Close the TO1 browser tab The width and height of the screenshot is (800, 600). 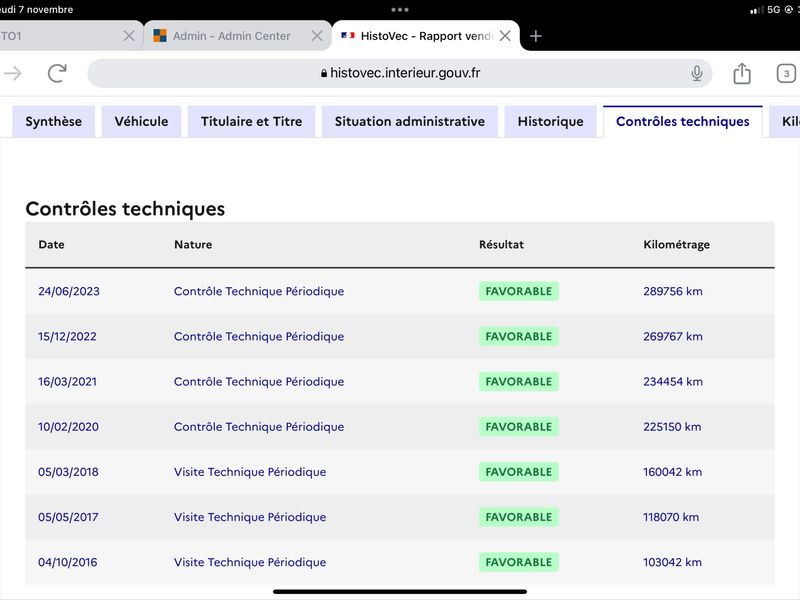click(x=129, y=36)
